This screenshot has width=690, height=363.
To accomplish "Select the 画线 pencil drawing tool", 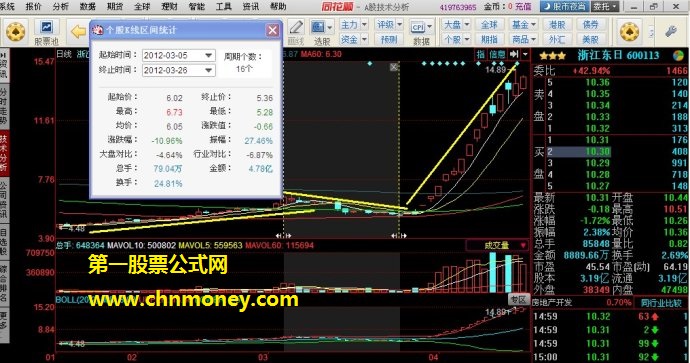I will pyautogui.click(x=296, y=27).
